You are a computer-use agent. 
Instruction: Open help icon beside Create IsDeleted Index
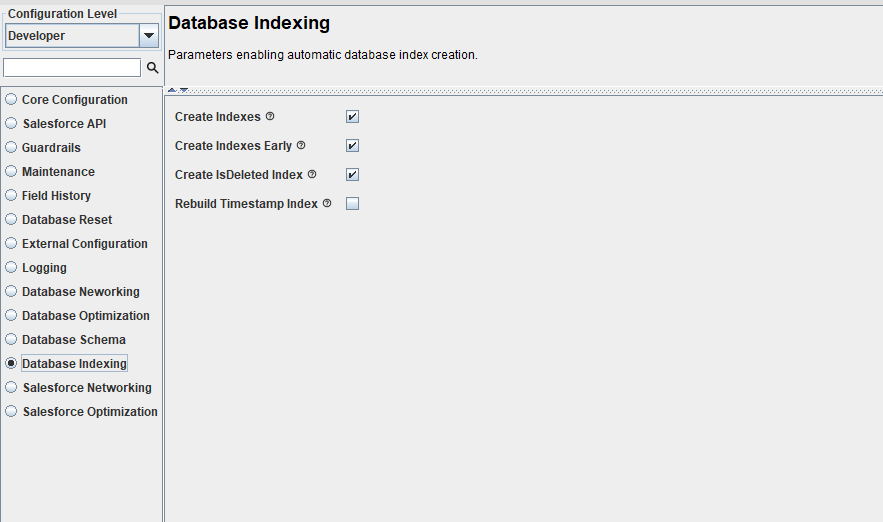pos(312,174)
